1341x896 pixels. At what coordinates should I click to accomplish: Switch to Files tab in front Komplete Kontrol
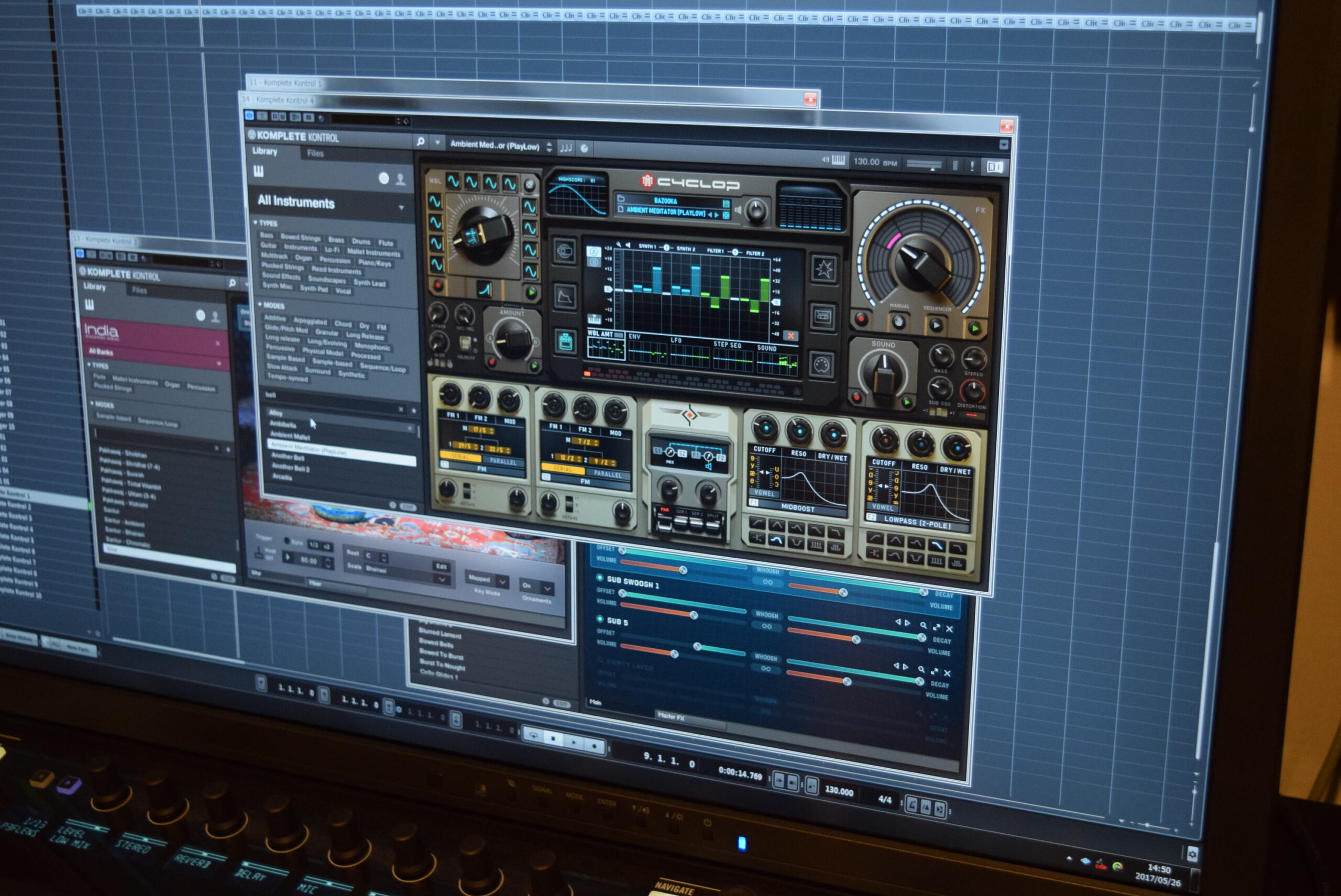click(x=315, y=153)
